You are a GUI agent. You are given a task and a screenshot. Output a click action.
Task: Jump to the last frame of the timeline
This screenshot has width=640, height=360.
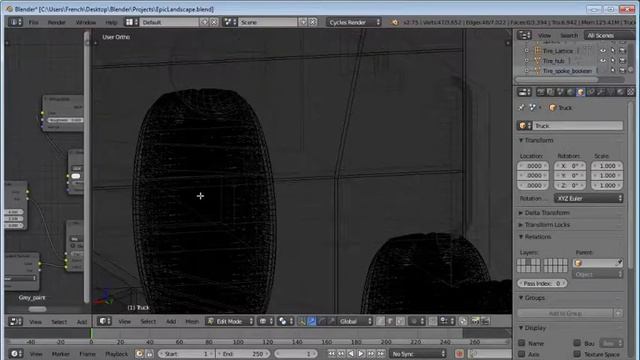coord(381,353)
